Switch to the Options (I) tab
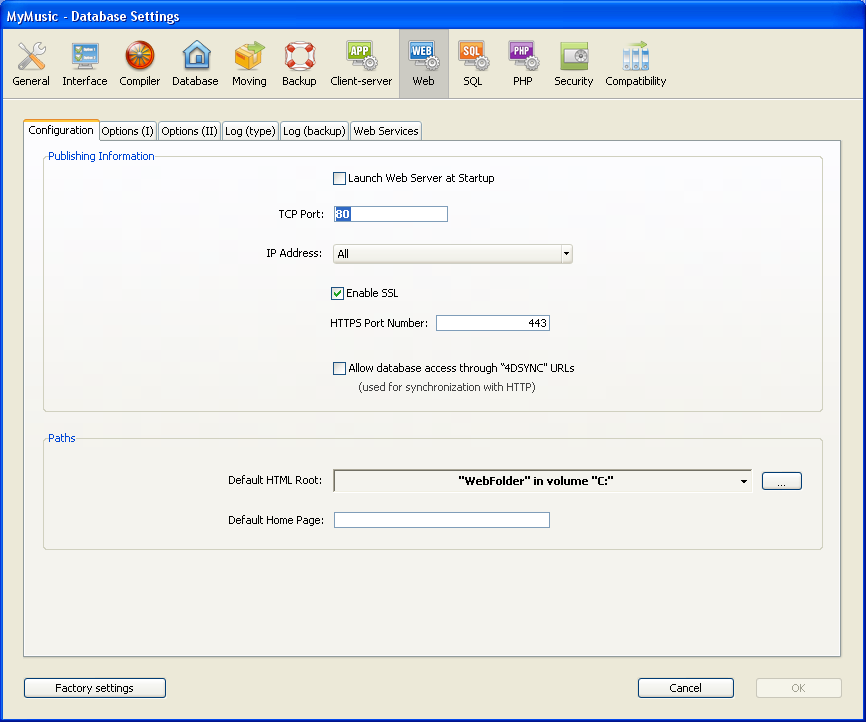This screenshot has width=866, height=722. coord(128,131)
